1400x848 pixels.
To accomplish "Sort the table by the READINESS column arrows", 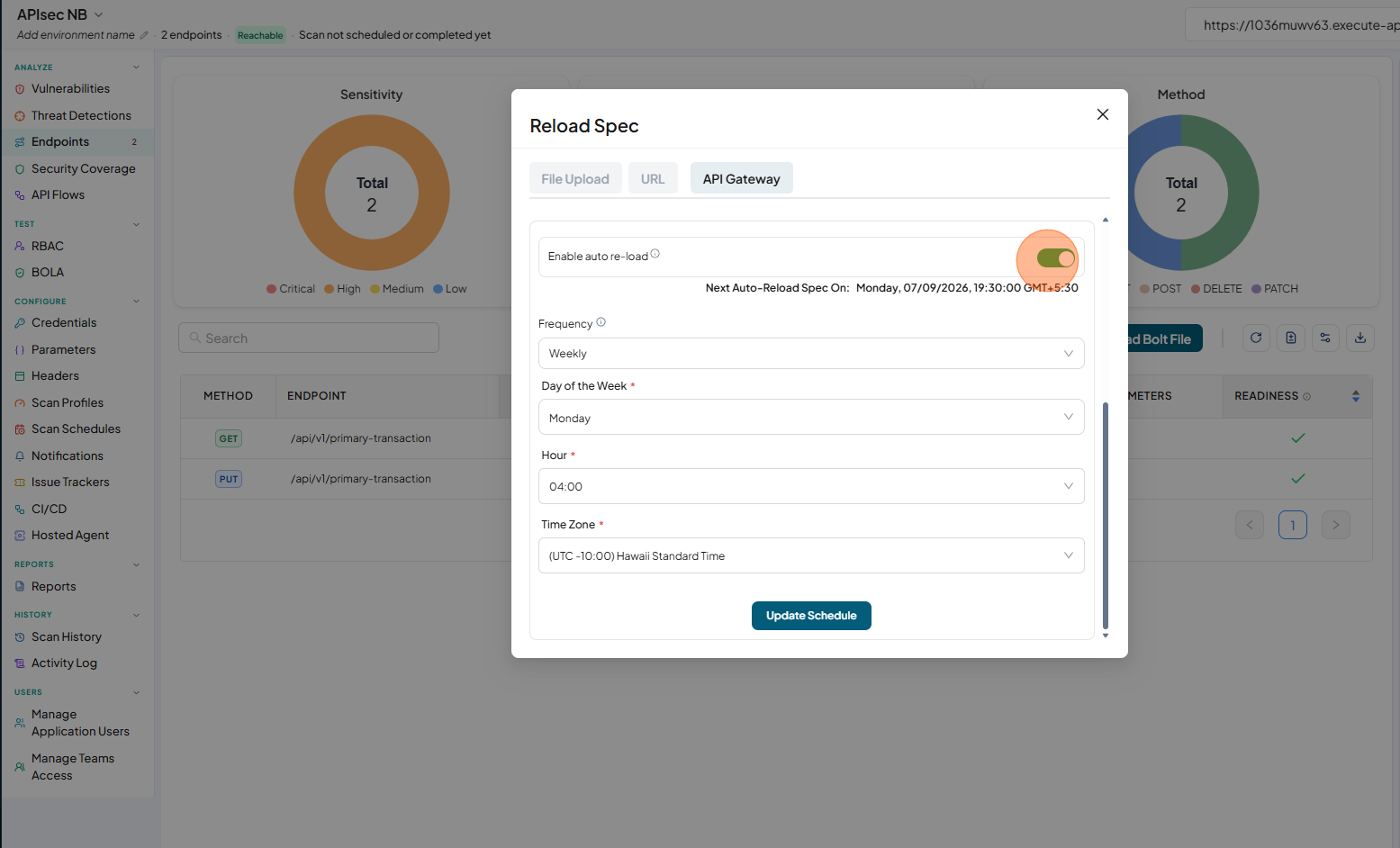I will click(1356, 396).
